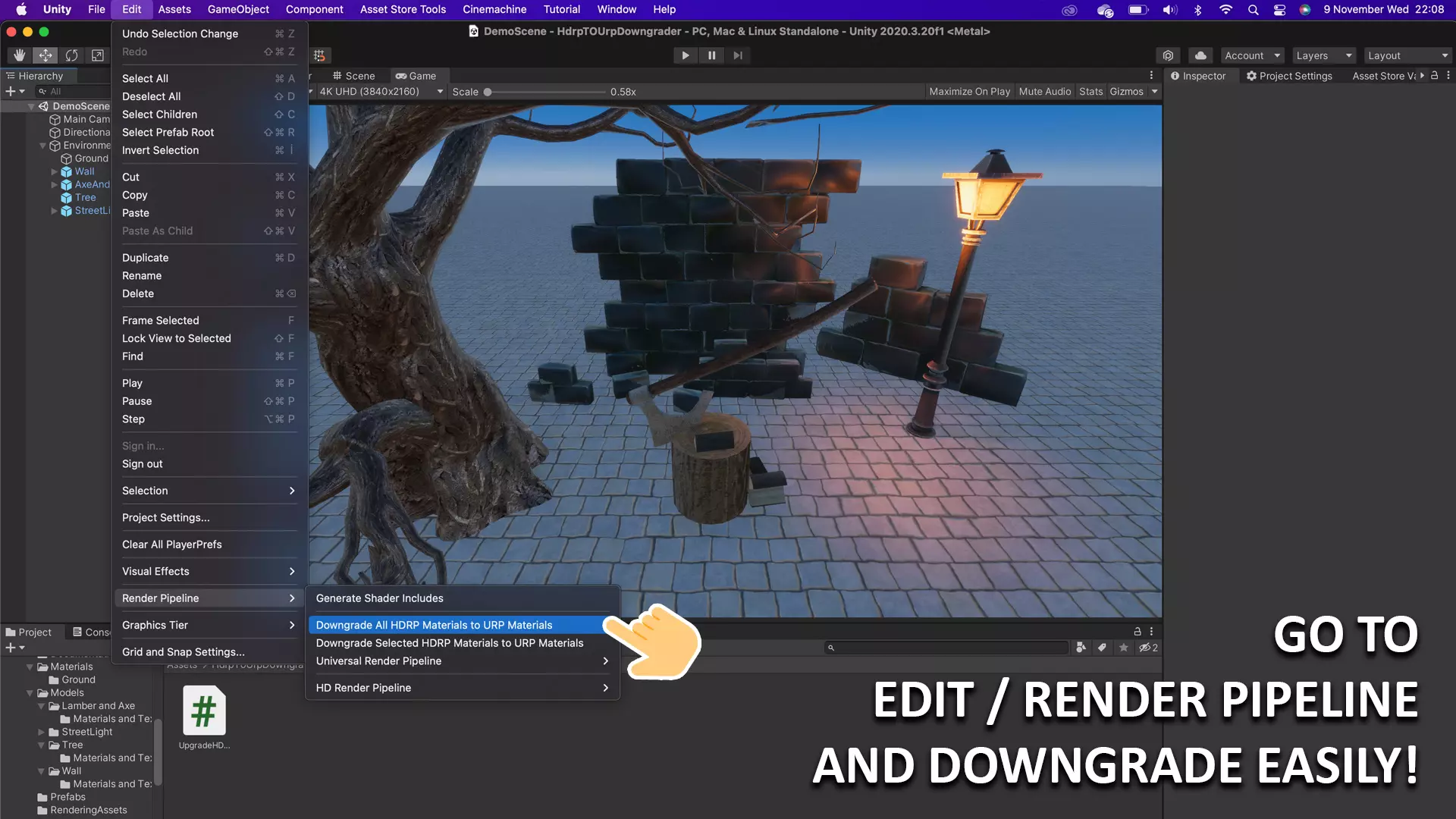The image size is (1456, 819).
Task: Click the plus add button in Hierarchy
Action: [x=14, y=91]
